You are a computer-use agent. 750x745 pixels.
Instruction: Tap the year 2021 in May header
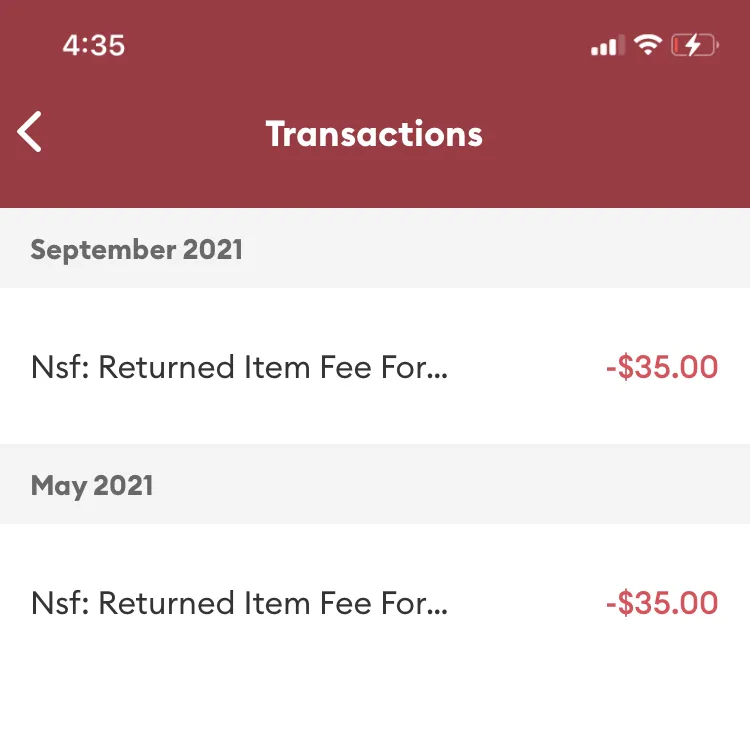tap(123, 485)
